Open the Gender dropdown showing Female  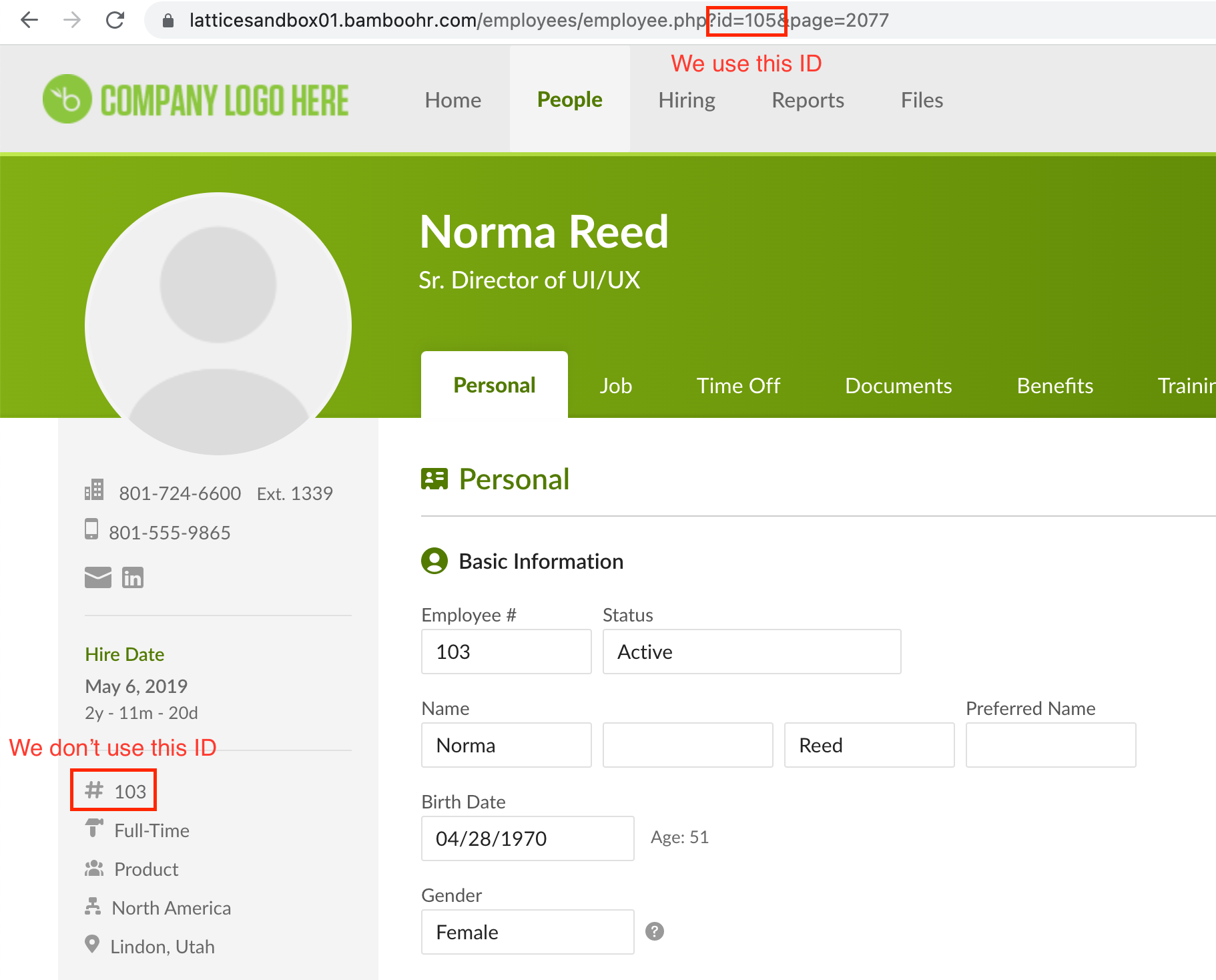(x=527, y=932)
